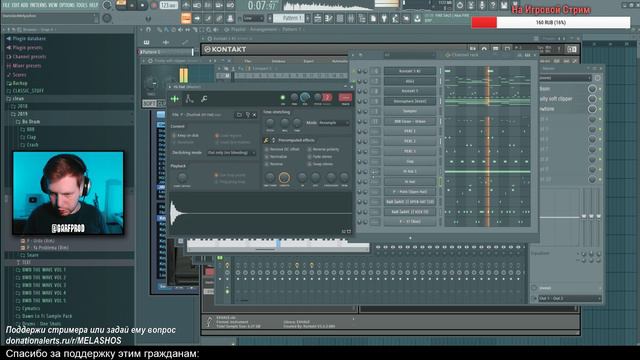This screenshot has width=640, height=360.
Task: Enable Reverse polarity
Action: coord(323,149)
